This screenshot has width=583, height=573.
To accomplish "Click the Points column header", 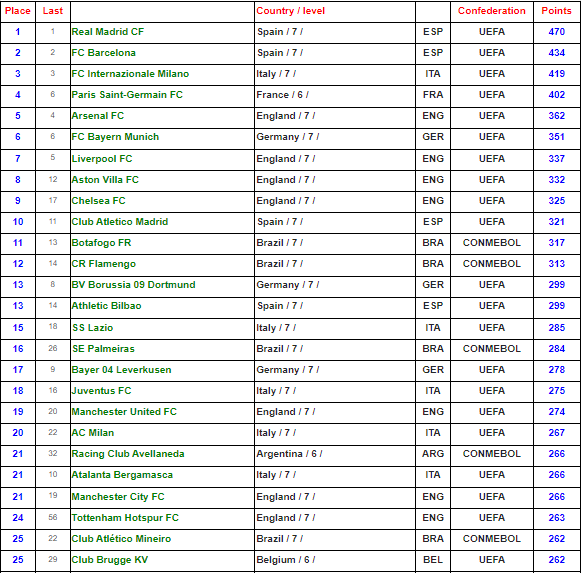I will click(x=556, y=11).
